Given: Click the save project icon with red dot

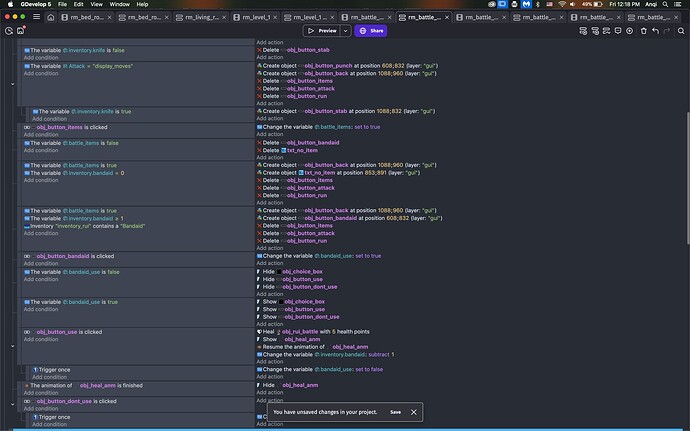Looking at the screenshot, I should [x=21, y=31].
